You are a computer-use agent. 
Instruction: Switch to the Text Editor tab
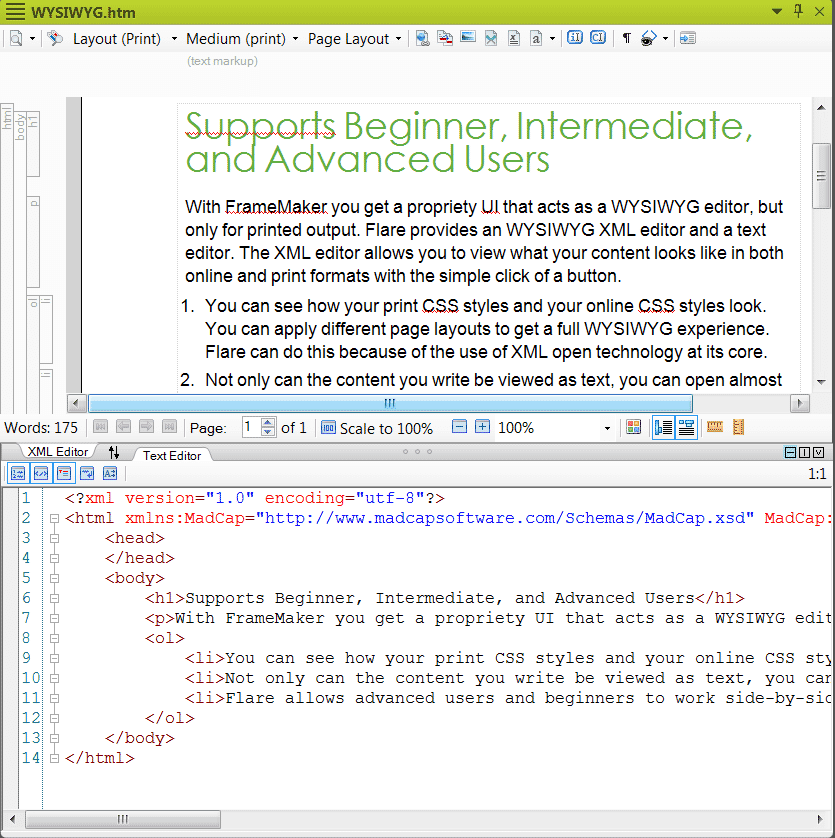click(x=172, y=455)
